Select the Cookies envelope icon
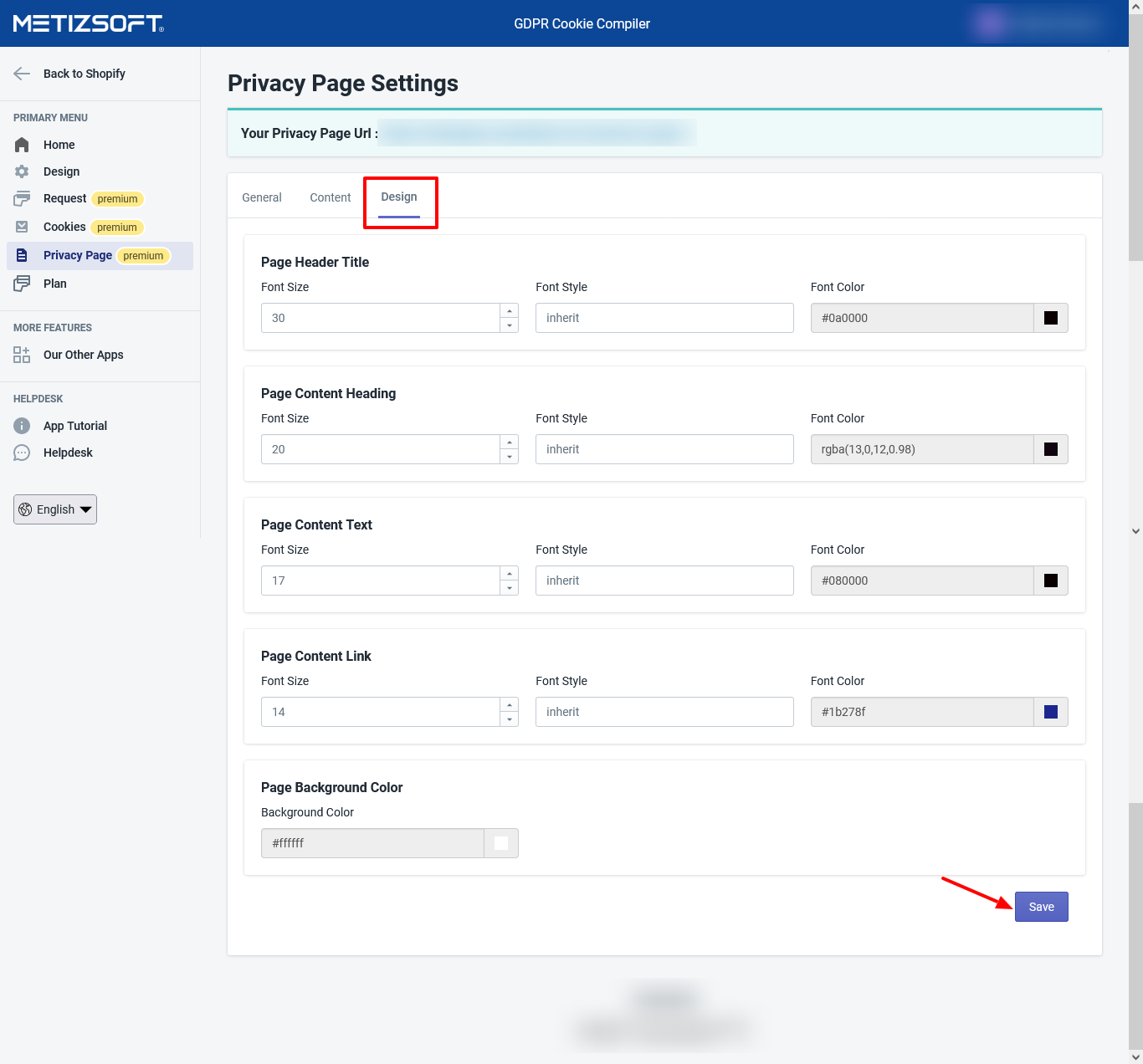1143x1064 pixels. click(x=22, y=227)
